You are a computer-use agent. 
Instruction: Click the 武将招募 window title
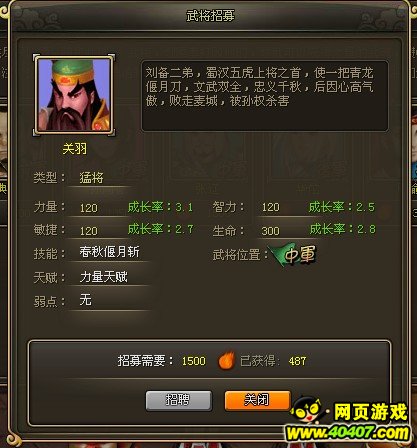point(210,16)
